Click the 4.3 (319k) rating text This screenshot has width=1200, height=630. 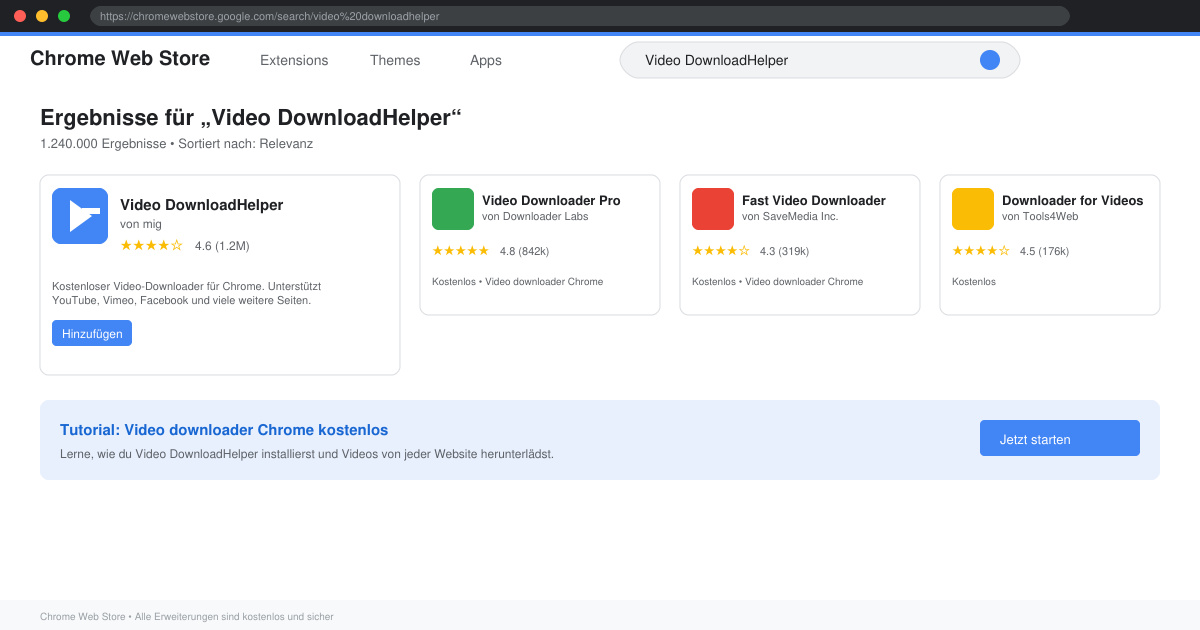[x=784, y=251]
